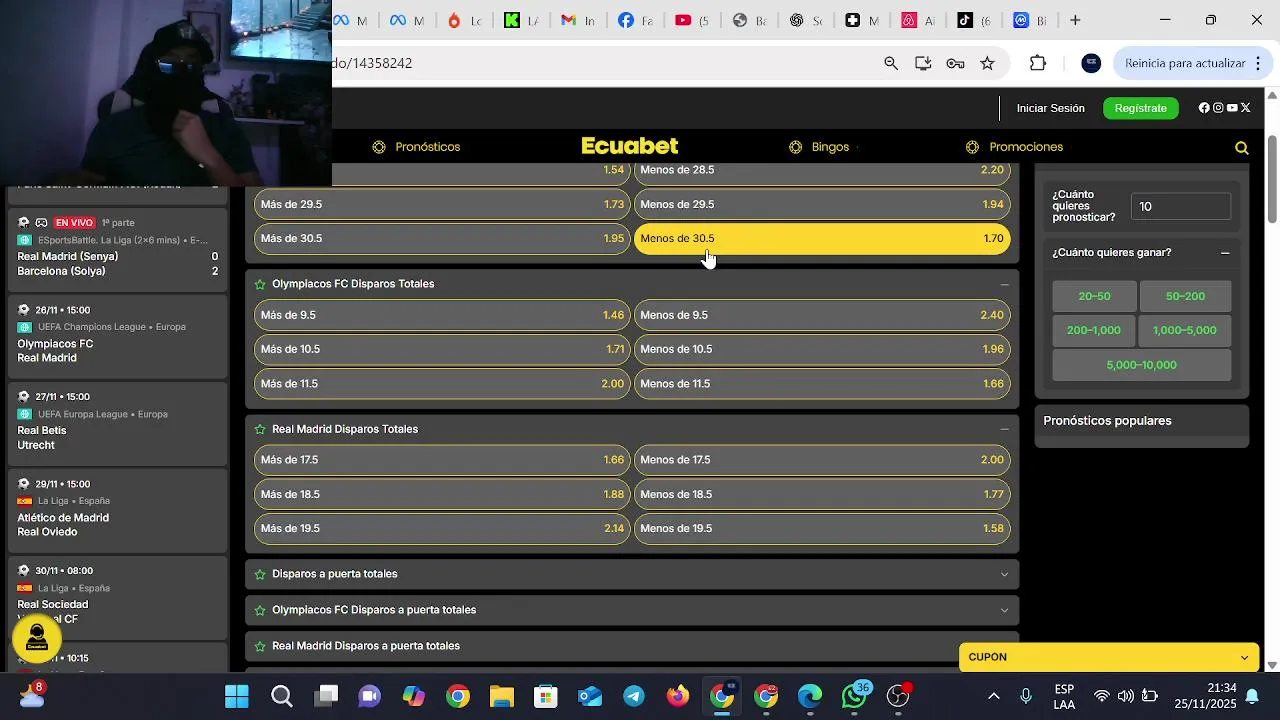1280x720 pixels.
Task: Select Menos de 29.5 odds 1.94
Action: click(x=822, y=204)
